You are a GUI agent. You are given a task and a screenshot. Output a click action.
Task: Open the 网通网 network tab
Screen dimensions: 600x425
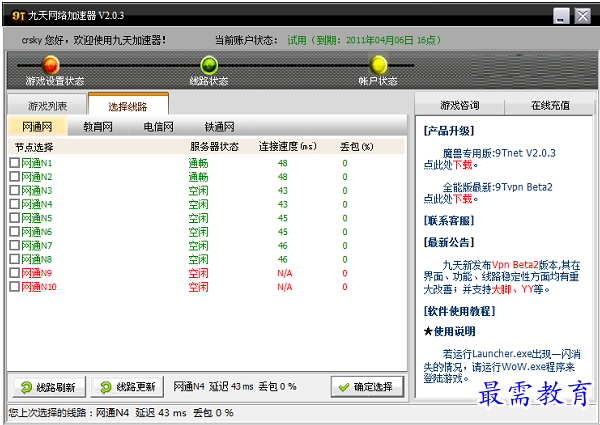coord(37,127)
